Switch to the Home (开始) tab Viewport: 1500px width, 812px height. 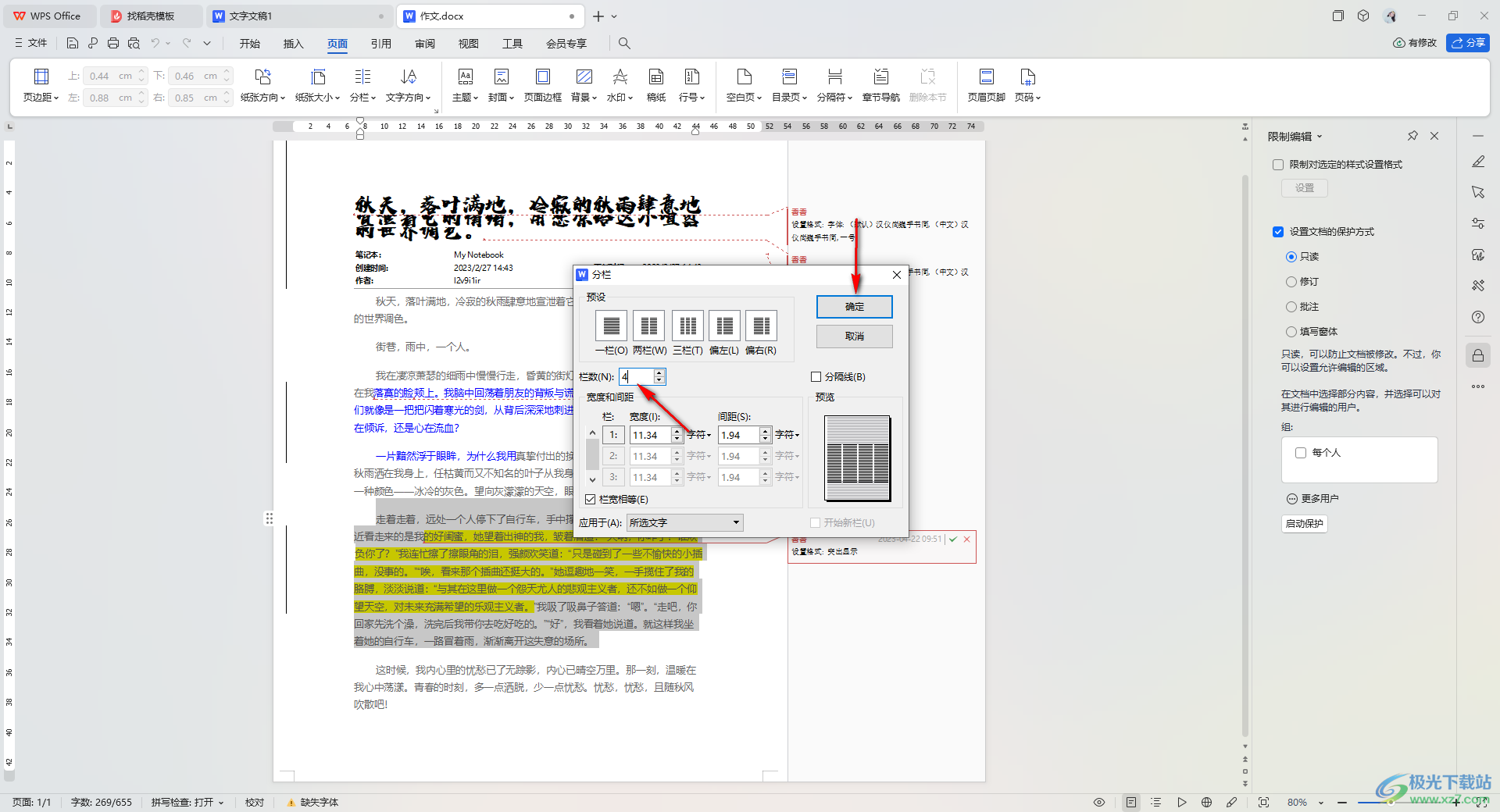tap(250, 44)
